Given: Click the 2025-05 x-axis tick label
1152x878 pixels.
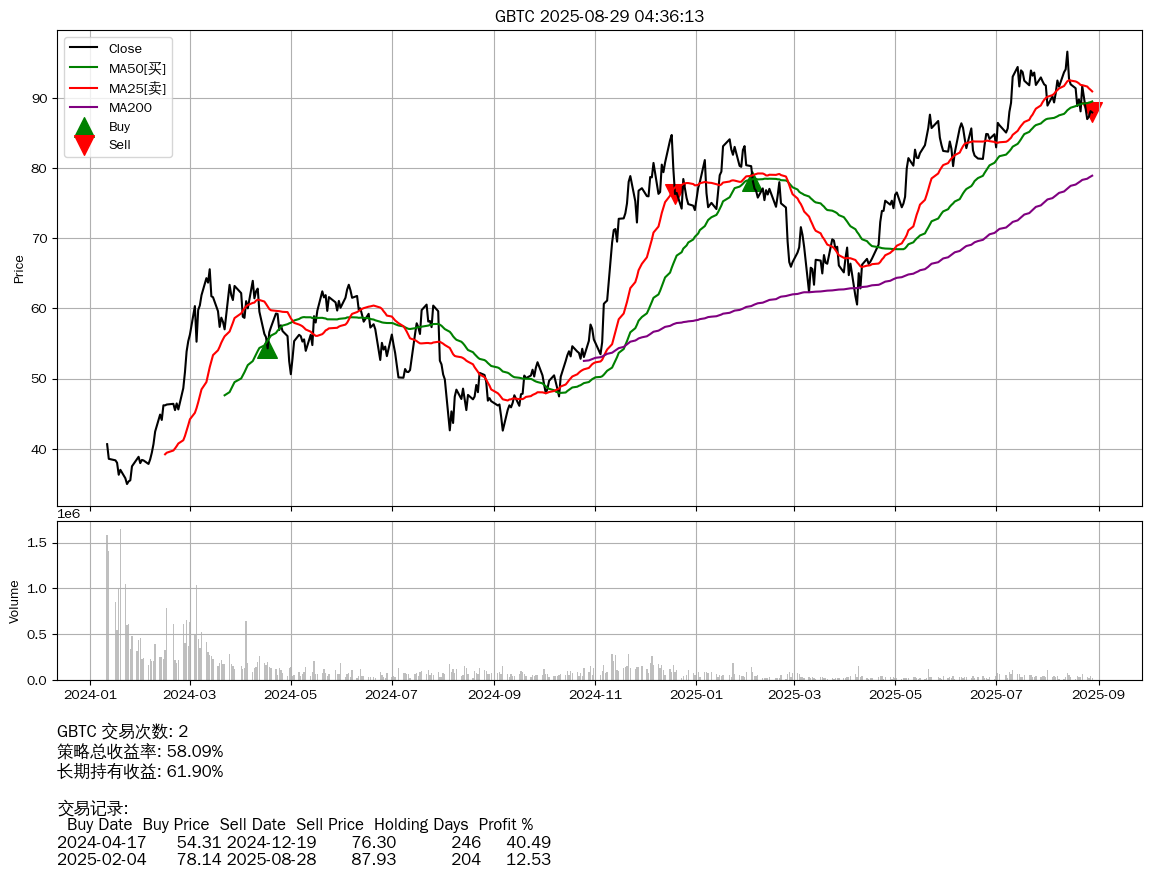Looking at the screenshot, I should (896, 694).
